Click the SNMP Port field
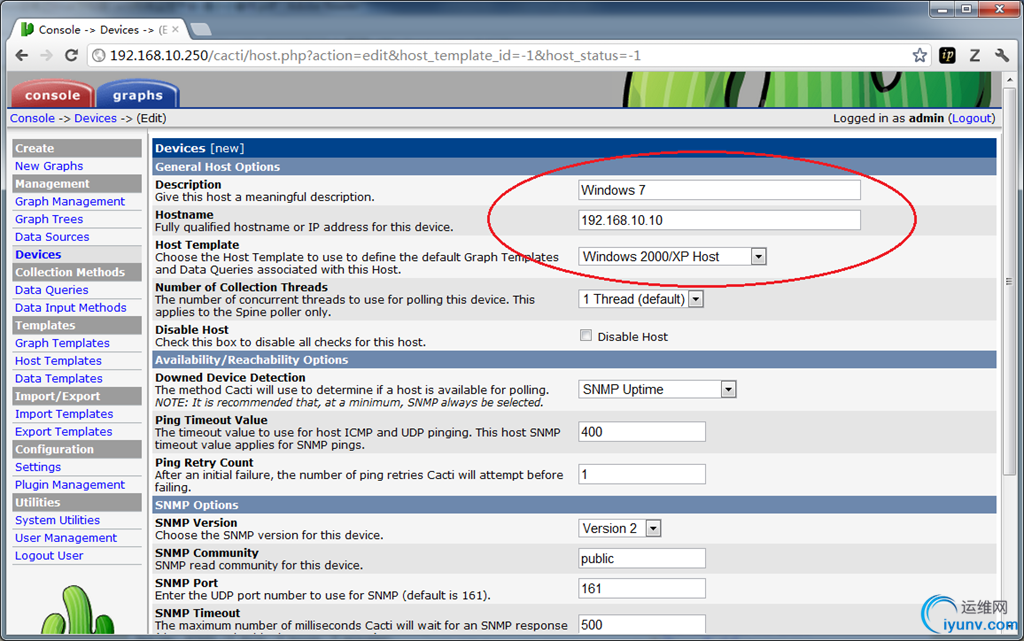 [x=641, y=588]
